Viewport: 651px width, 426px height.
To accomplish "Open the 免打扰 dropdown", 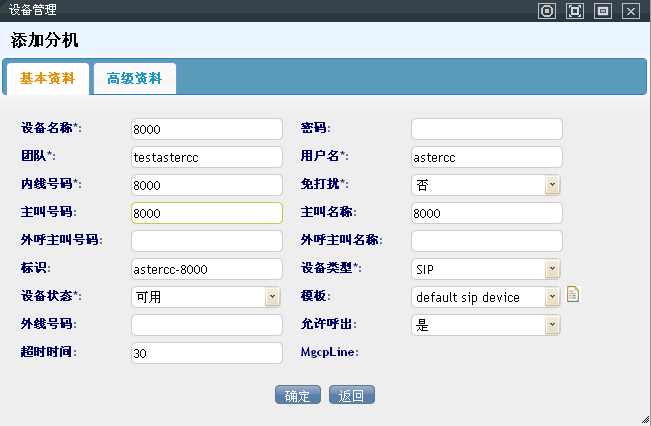I will click(x=552, y=185).
